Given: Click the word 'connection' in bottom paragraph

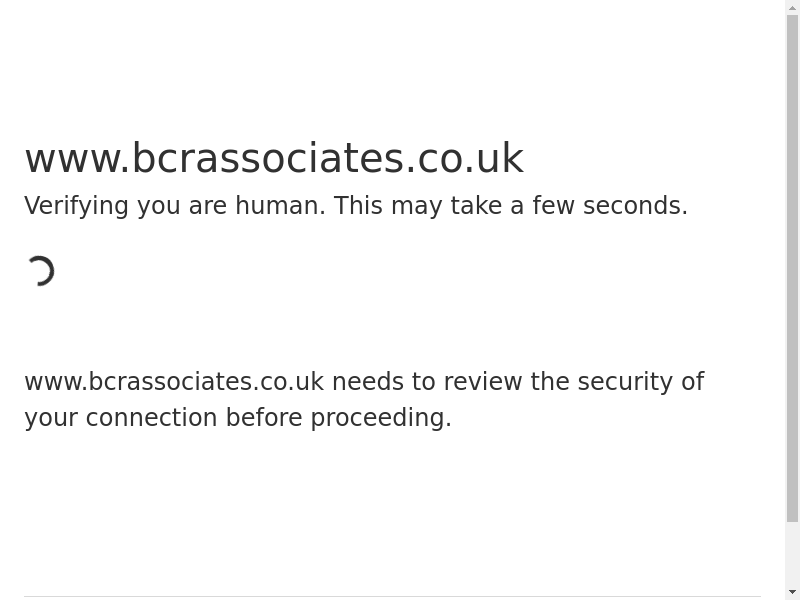Looking at the screenshot, I should [151, 418].
